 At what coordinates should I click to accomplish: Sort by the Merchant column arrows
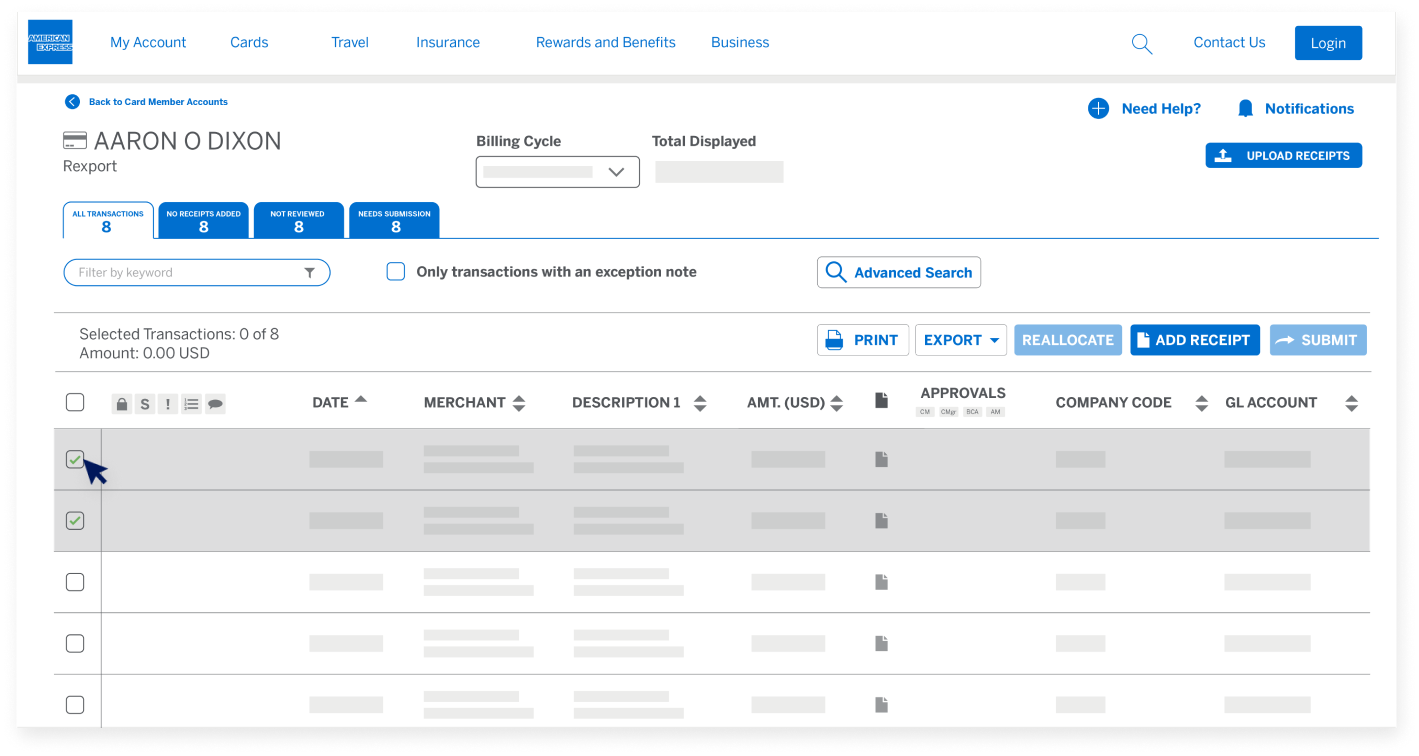[518, 403]
